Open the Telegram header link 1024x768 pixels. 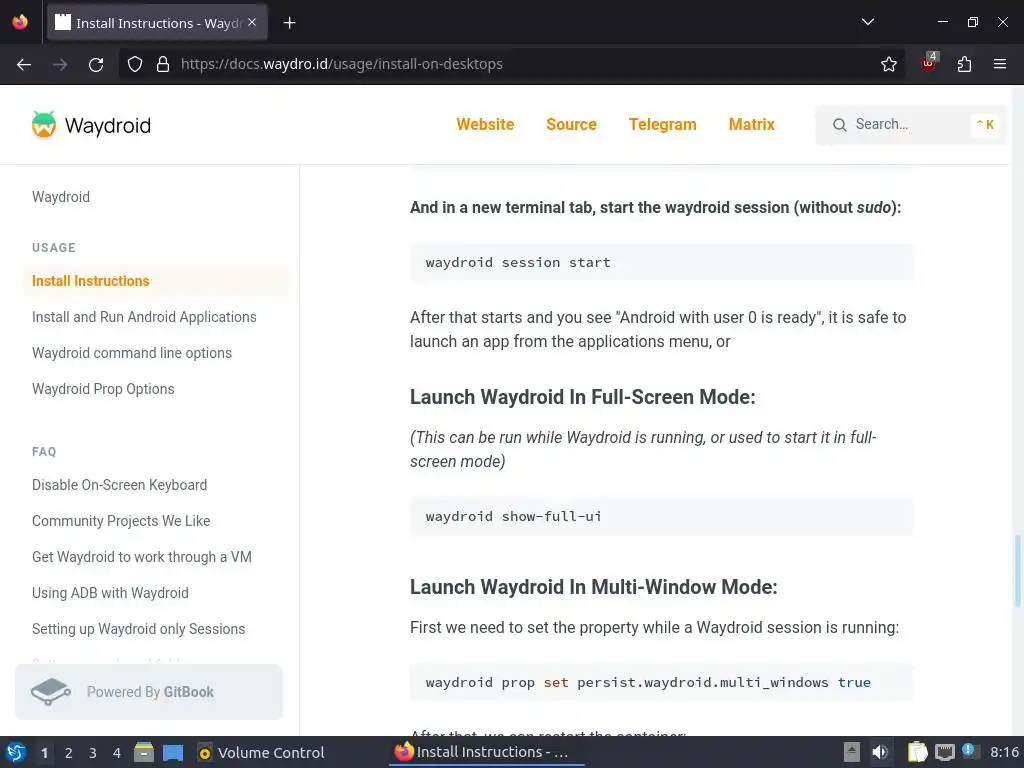[x=662, y=124]
